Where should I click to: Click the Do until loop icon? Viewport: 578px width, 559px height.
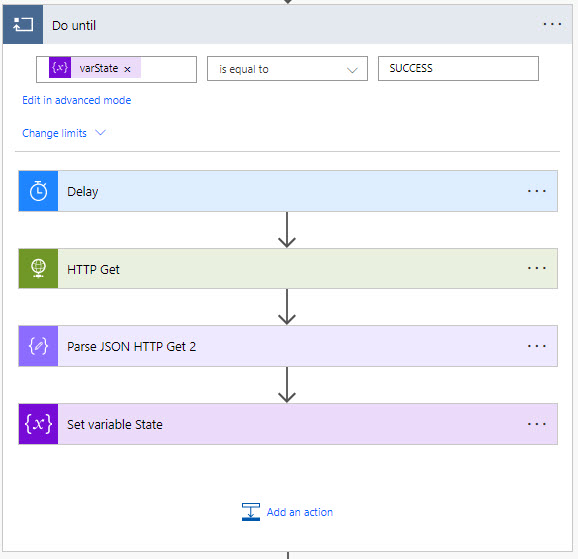tap(23, 25)
